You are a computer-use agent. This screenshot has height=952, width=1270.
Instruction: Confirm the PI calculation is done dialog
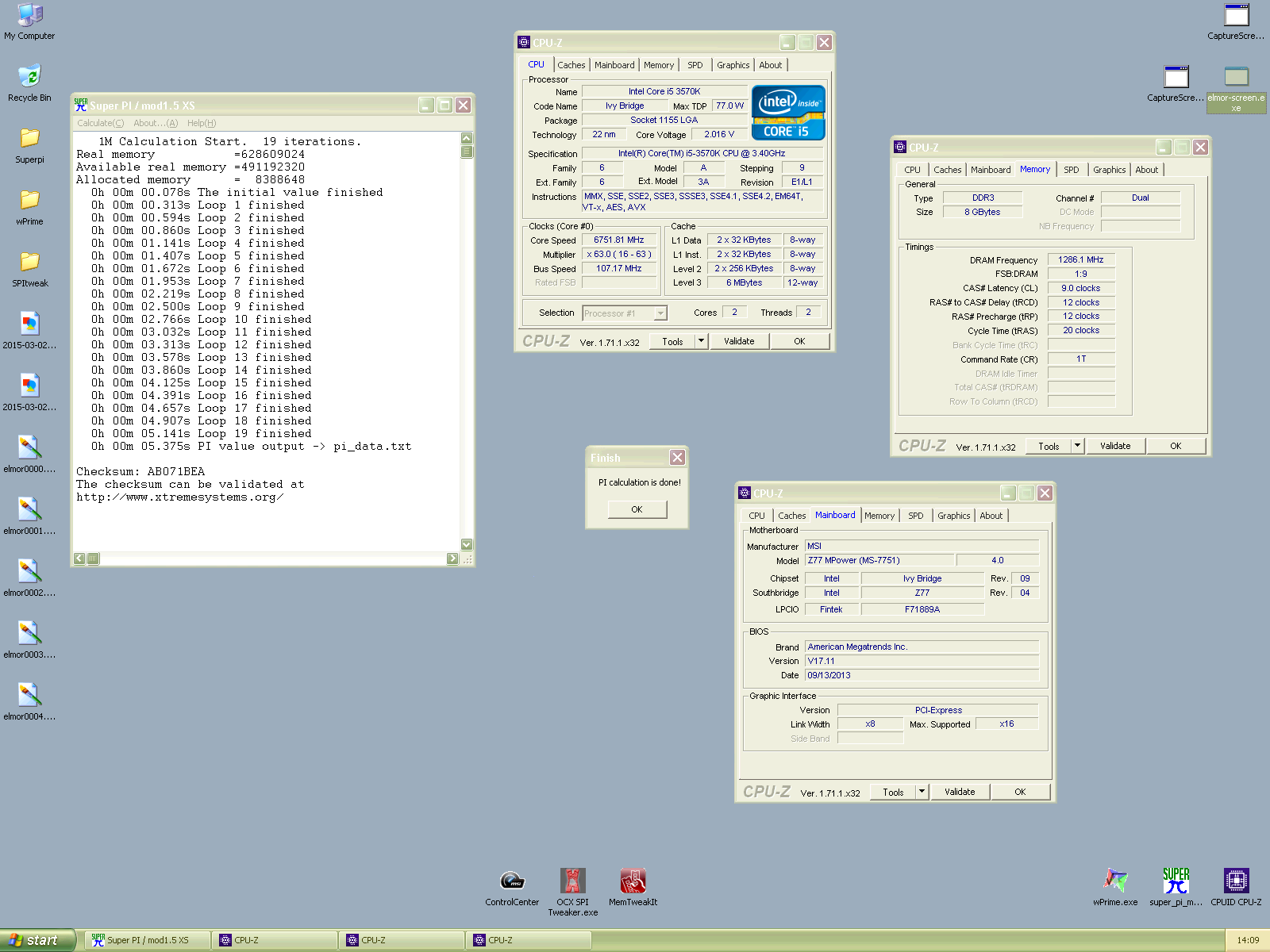click(637, 509)
